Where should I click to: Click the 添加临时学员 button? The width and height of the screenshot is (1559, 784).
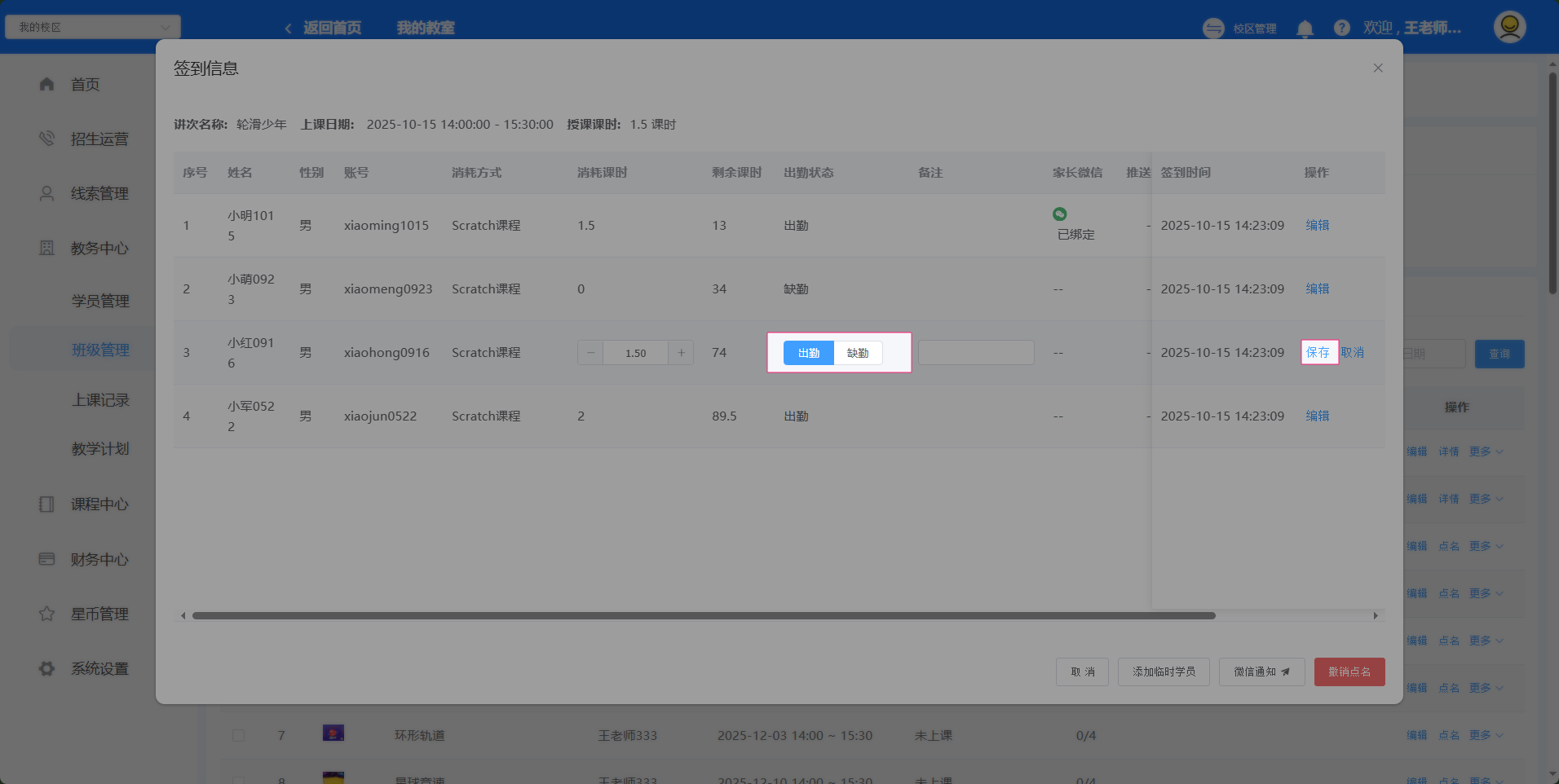pos(1164,672)
